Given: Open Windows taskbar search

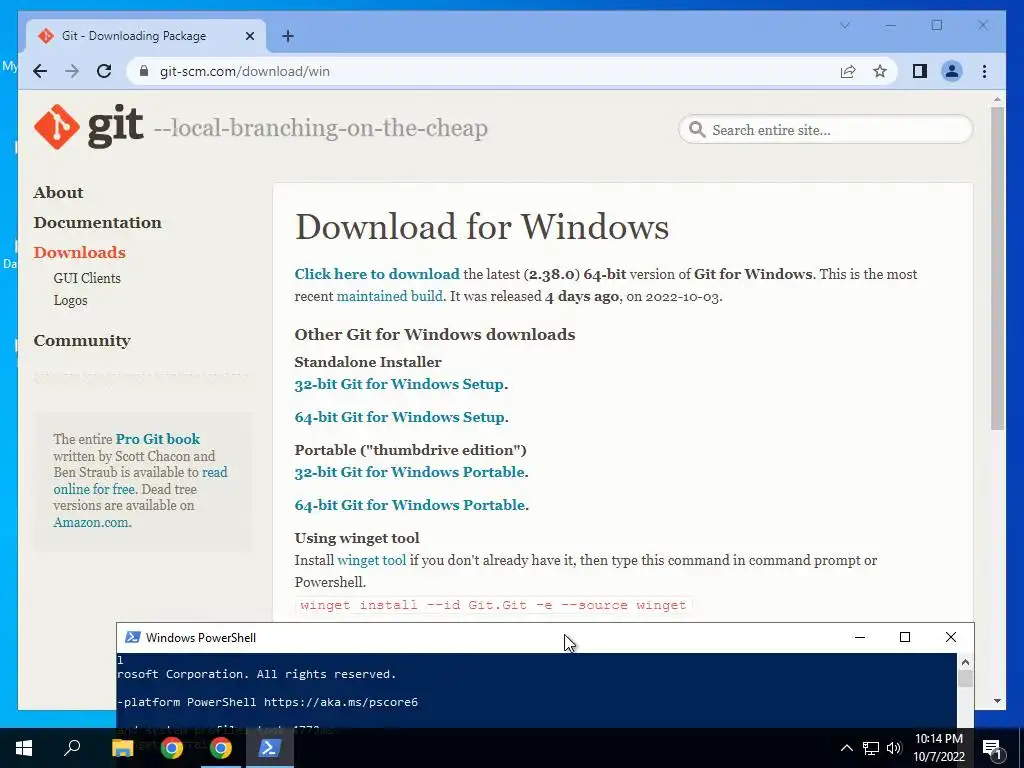Looking at the screenshot, I should tap(72, 748).
